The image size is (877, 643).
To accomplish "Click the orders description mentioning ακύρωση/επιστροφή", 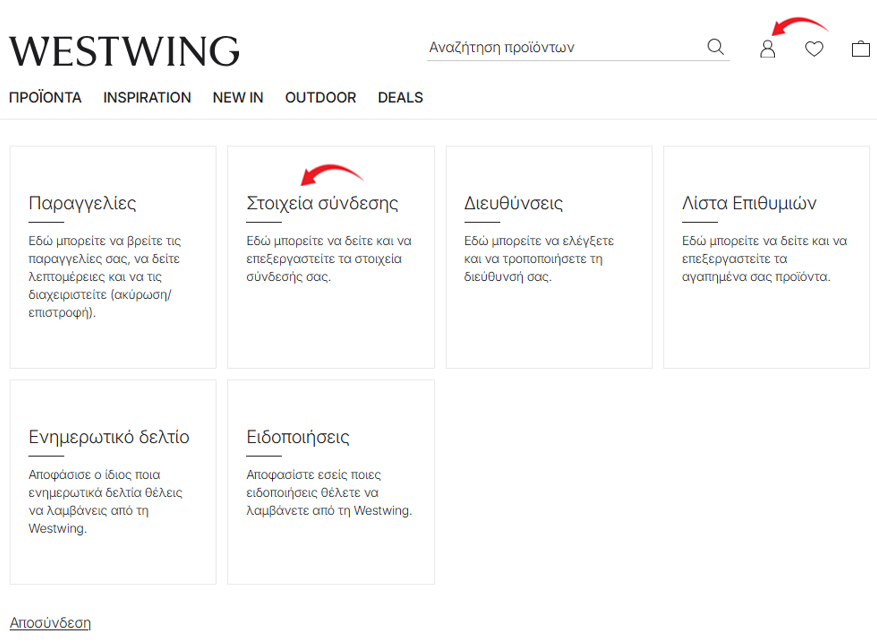I will [x=105, y=277].
